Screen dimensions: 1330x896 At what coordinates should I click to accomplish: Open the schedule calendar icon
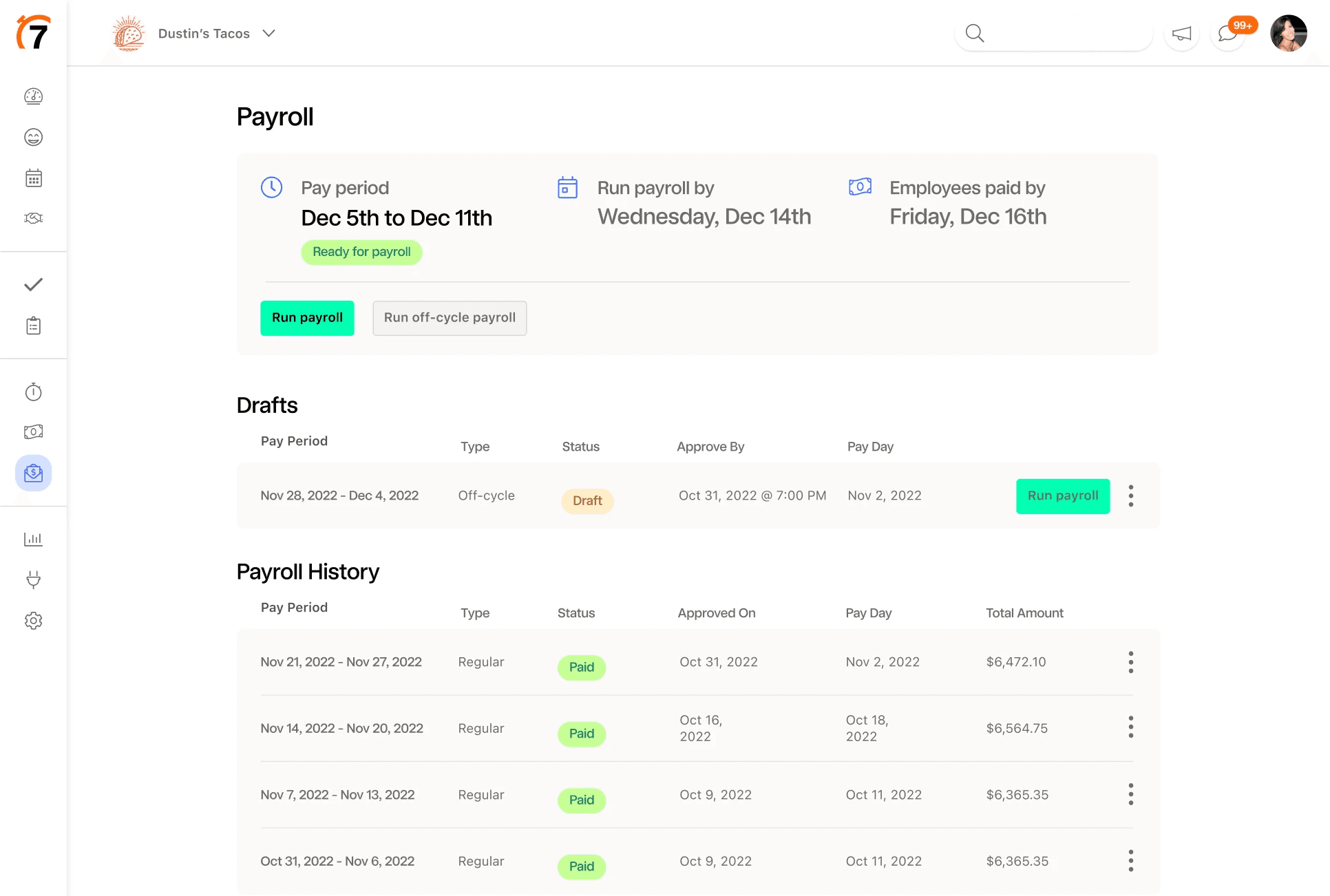coord(33,177)
